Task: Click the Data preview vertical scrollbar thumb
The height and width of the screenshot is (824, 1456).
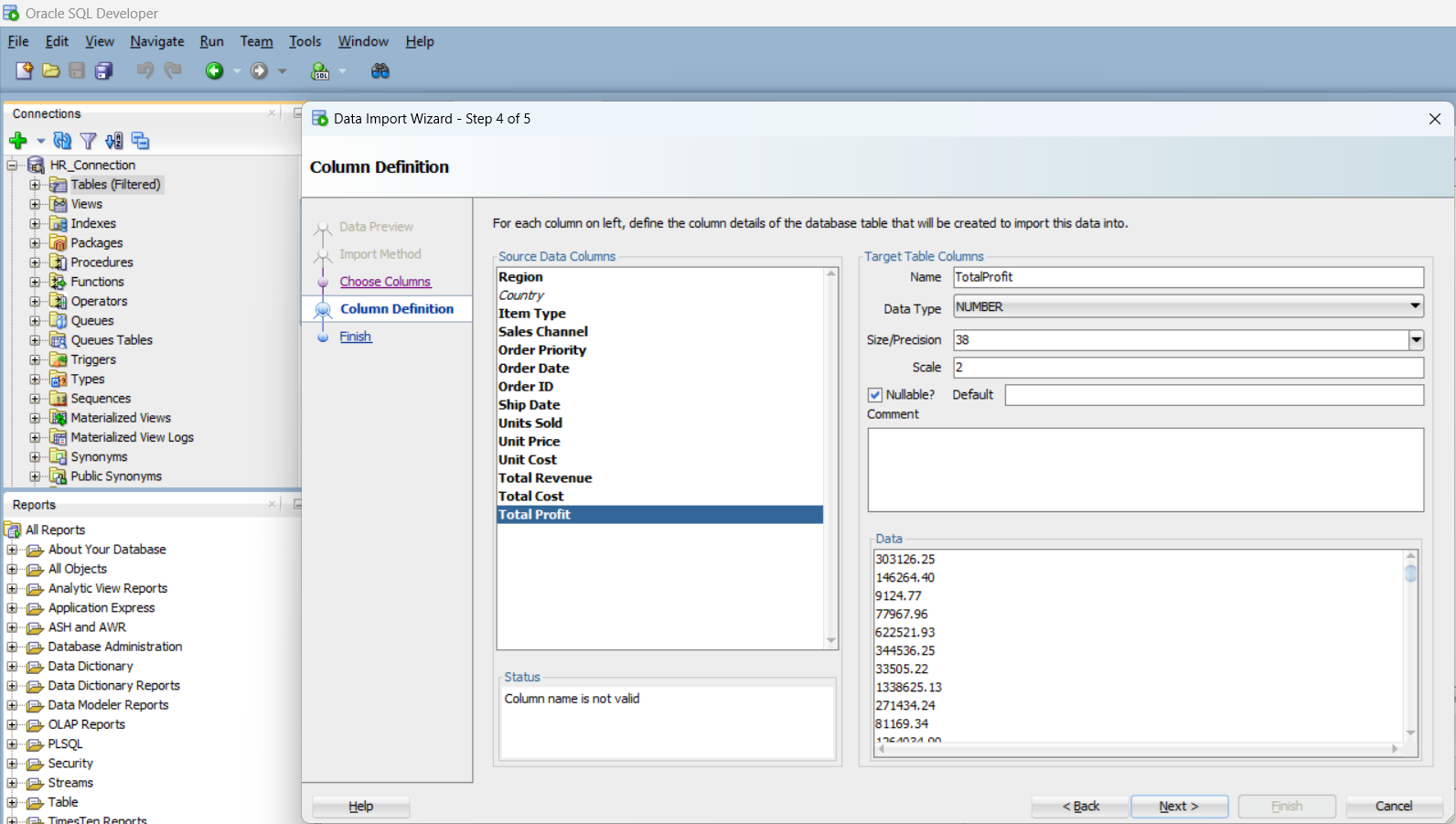Action: click(x=1411, y=573)
